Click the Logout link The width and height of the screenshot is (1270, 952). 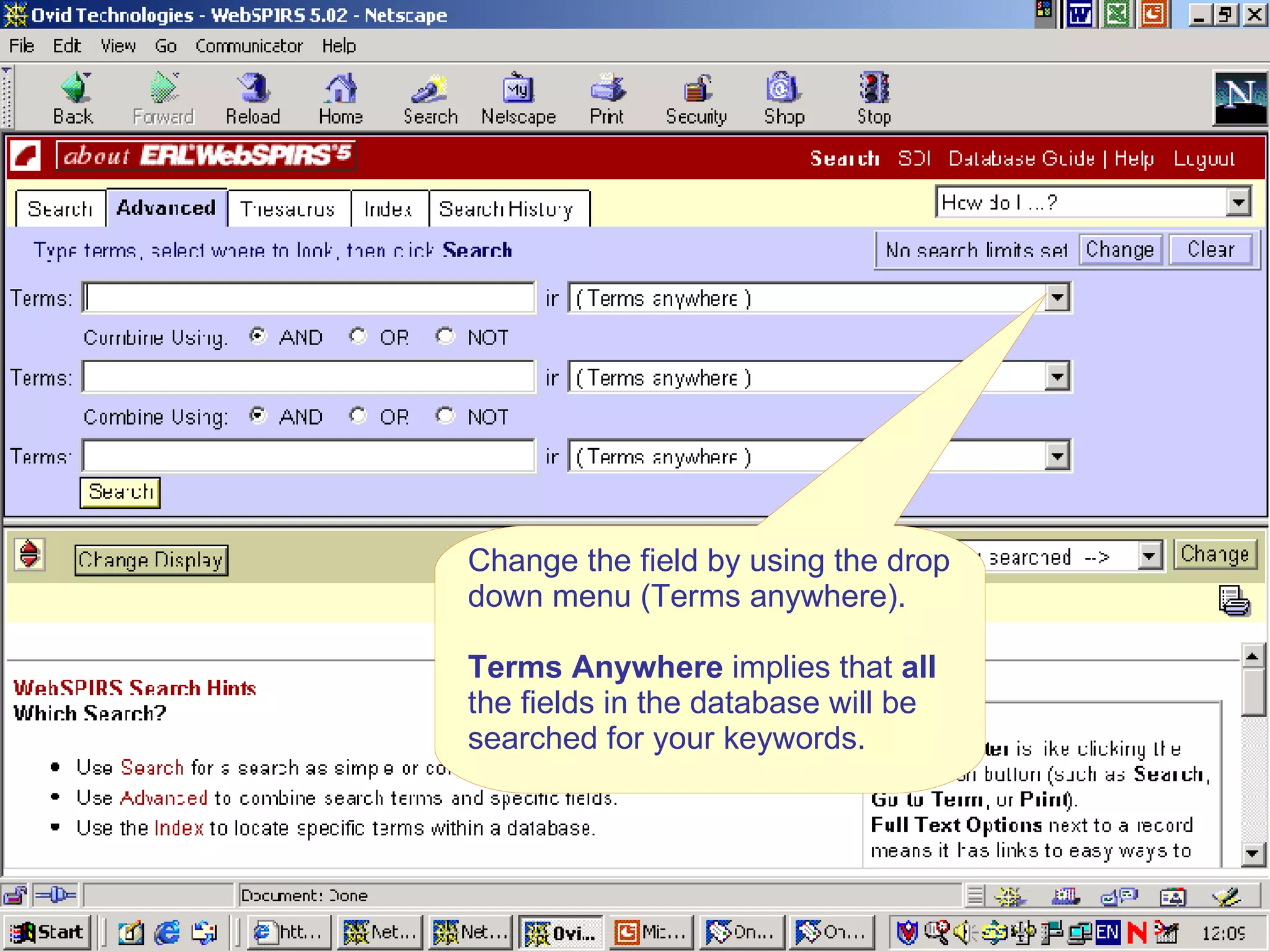coord(1204,159)
